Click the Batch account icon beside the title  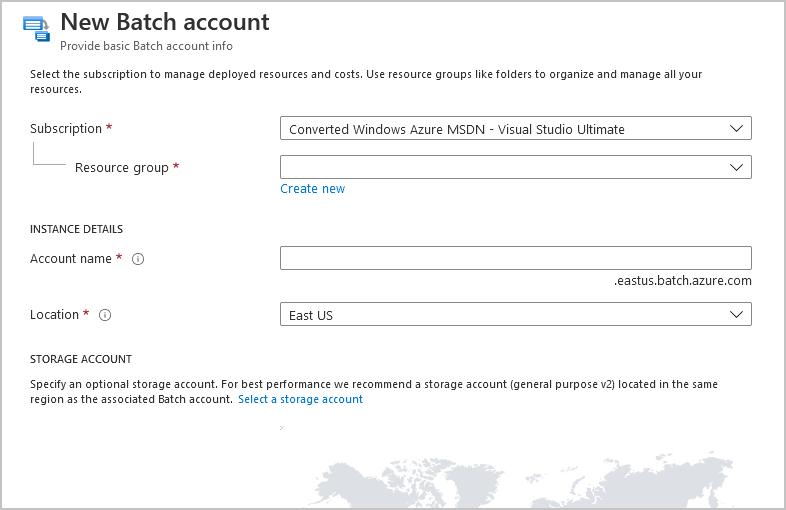36,29
